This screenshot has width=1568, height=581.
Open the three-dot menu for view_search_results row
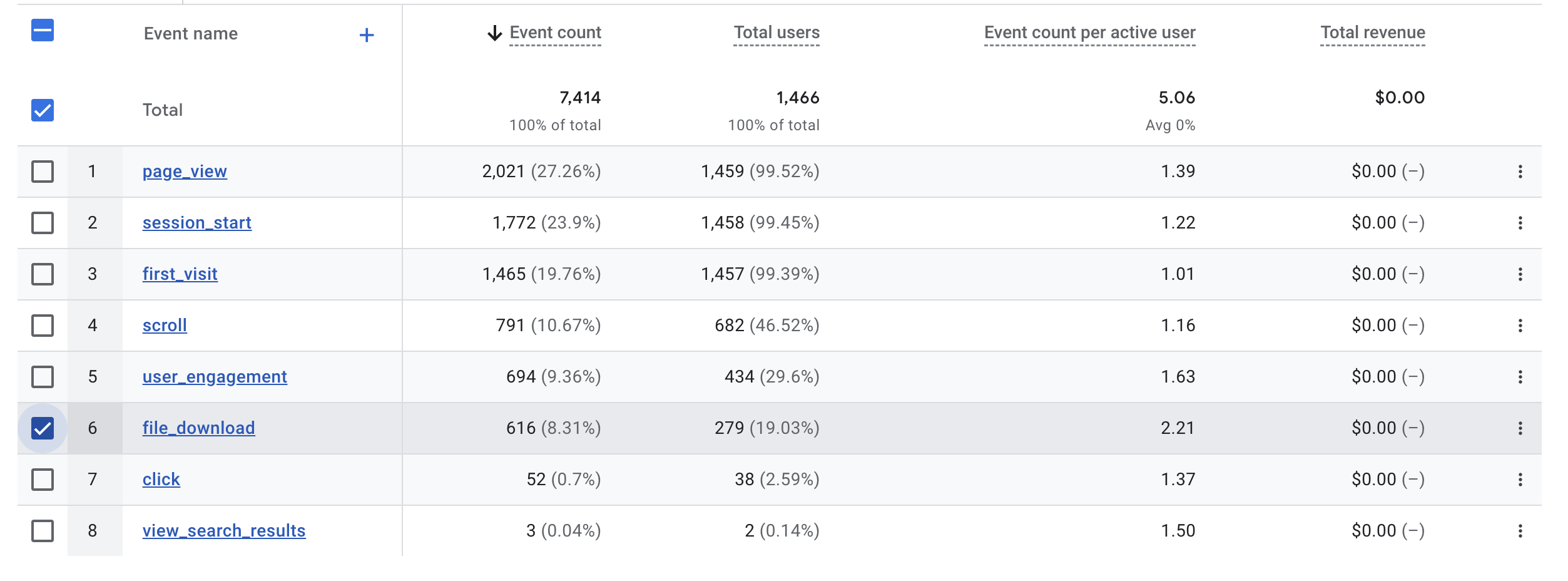pyautogui.click(x=1520, y=531)
